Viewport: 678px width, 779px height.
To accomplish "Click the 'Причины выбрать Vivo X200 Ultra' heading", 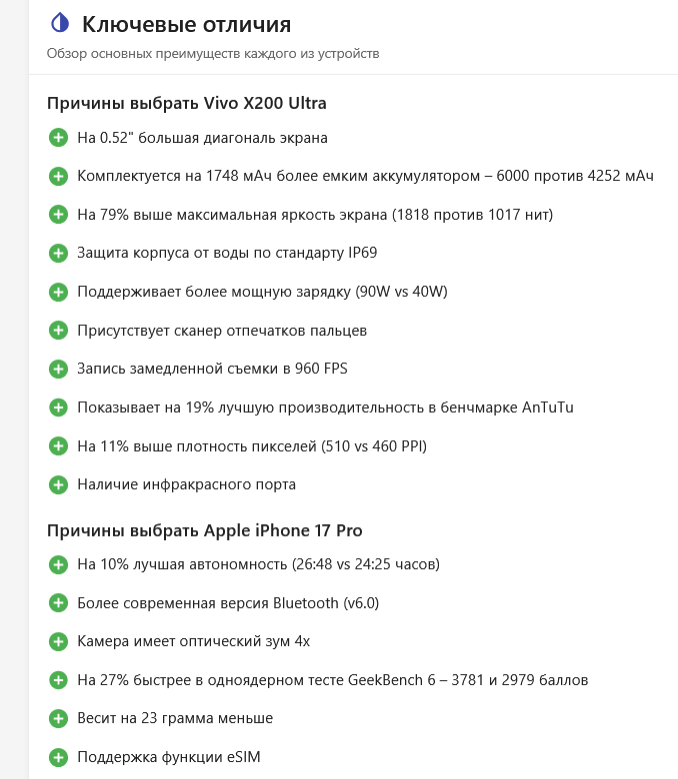I will coord(187,103).
